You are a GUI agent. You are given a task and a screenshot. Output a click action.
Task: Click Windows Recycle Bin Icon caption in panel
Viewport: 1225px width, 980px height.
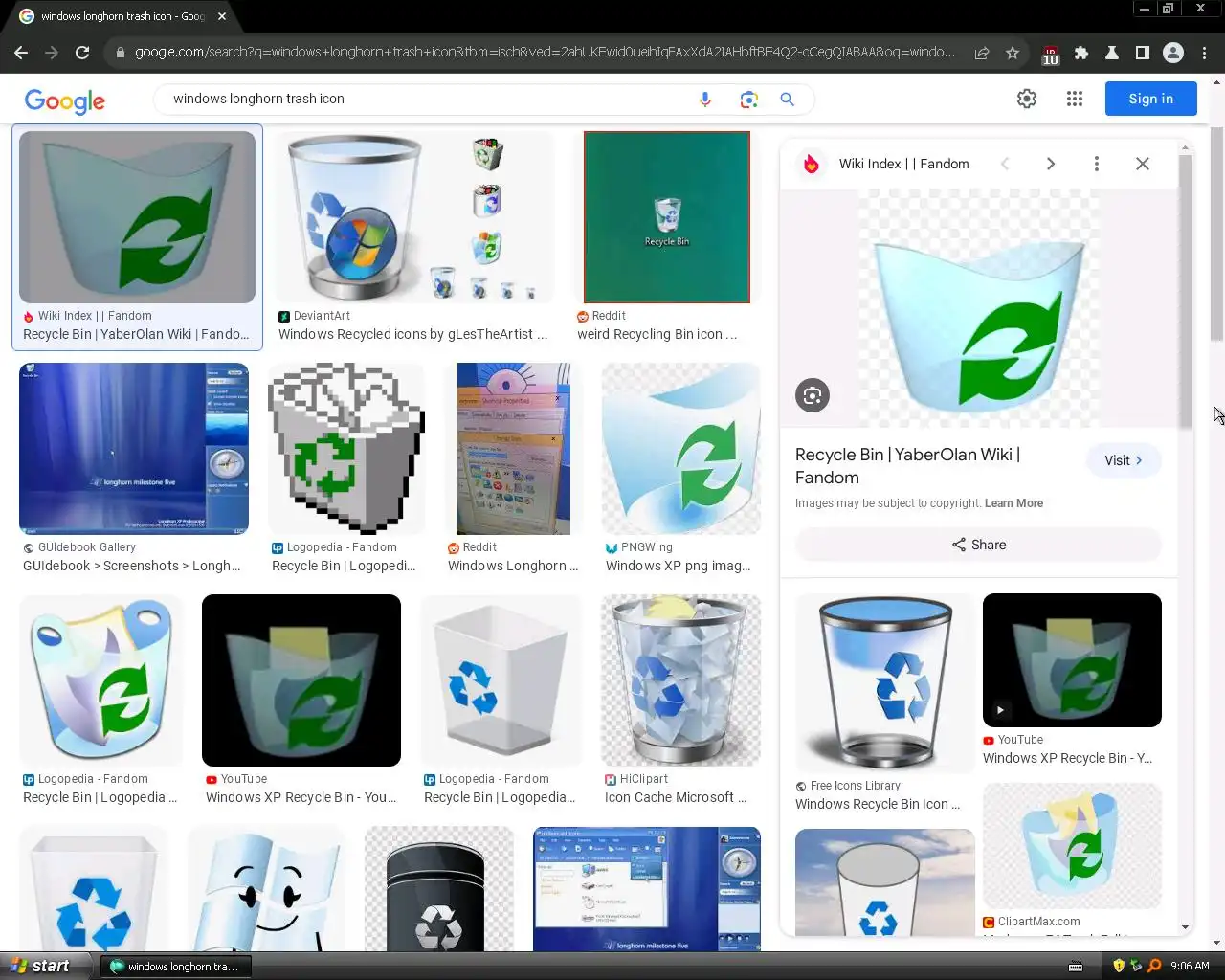tap(878, 804)
